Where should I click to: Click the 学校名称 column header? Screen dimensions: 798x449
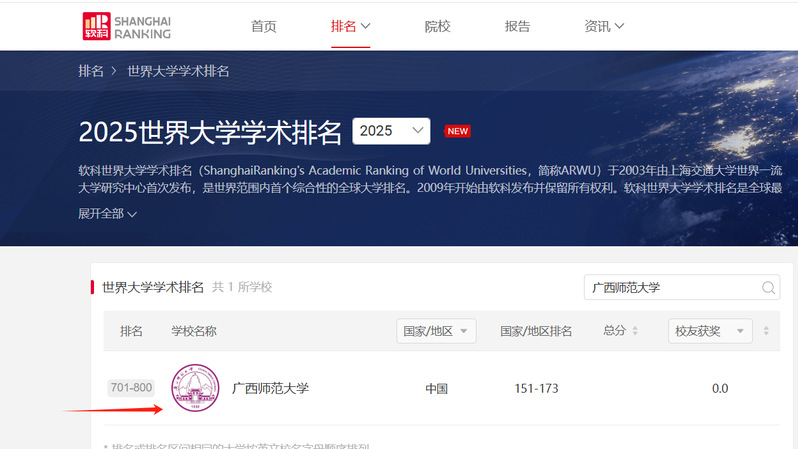coord(194,331)
